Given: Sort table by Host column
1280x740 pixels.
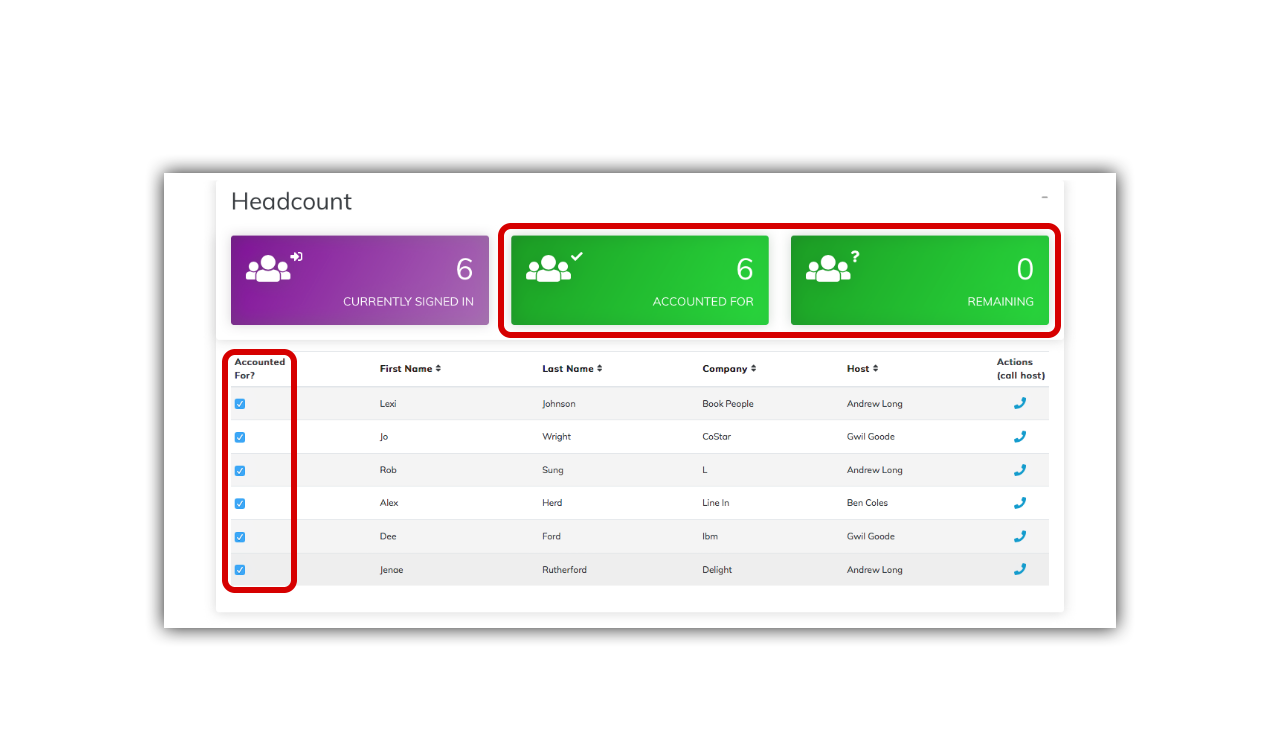Looking at the screenshot, I should pos(862,369).
